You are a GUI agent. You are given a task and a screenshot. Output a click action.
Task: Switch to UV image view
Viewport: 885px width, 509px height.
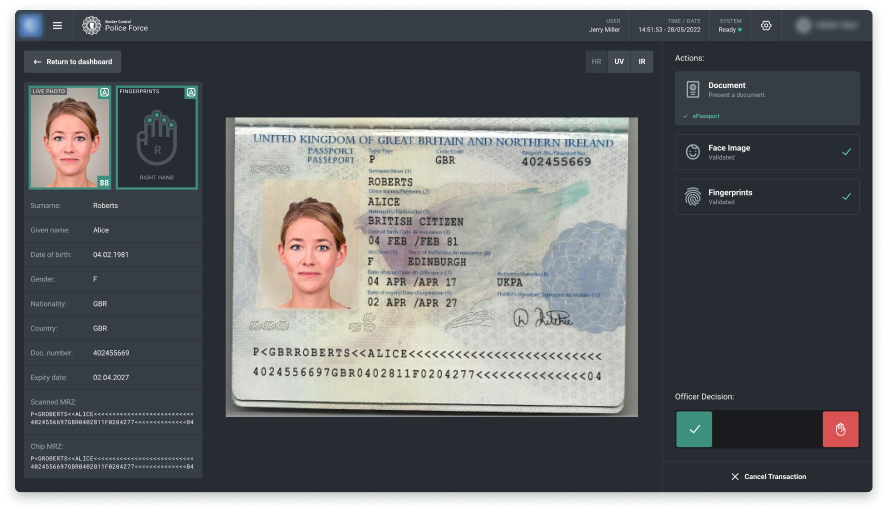619,62
